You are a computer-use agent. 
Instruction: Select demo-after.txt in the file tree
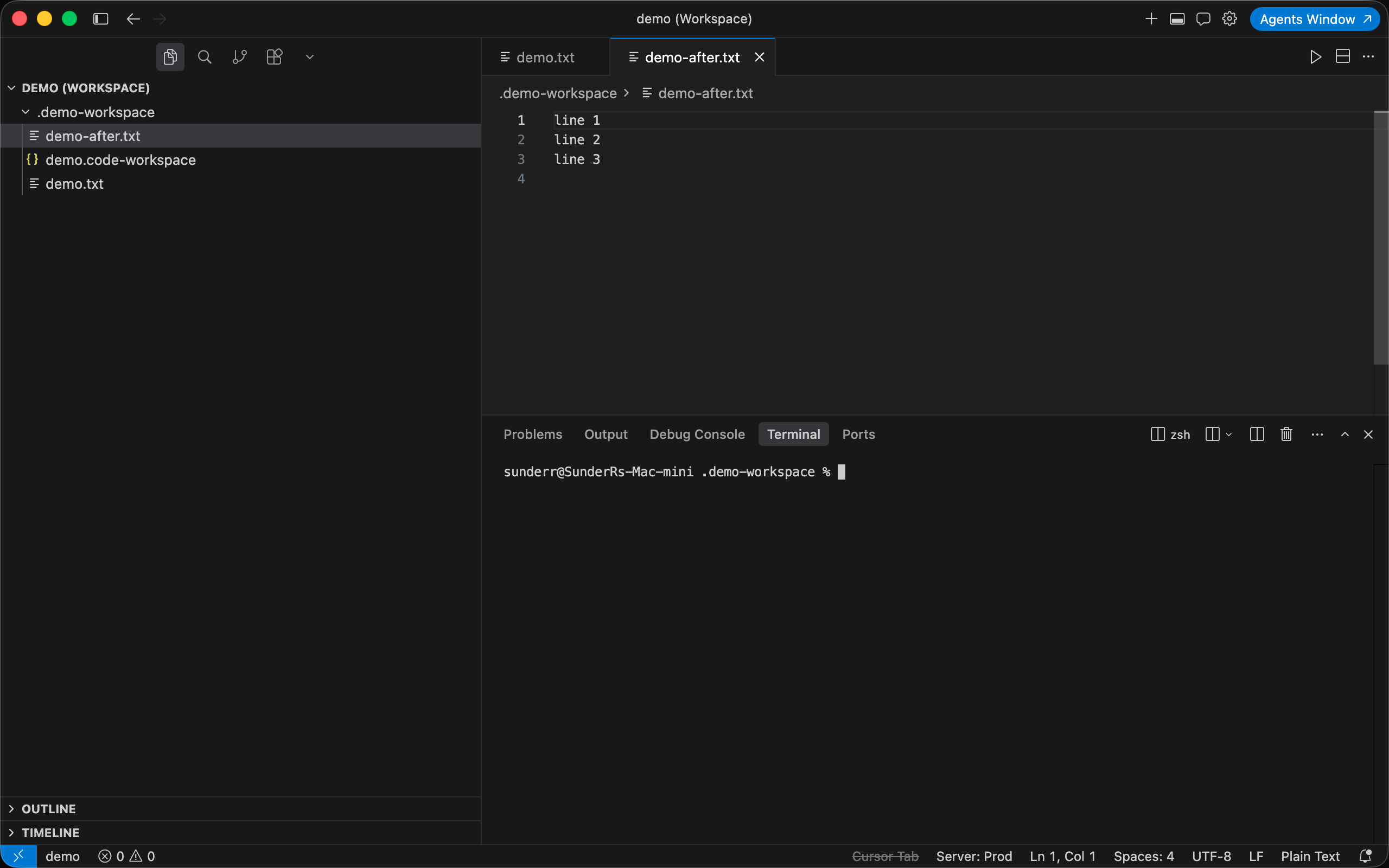click(x=240, y=136)
